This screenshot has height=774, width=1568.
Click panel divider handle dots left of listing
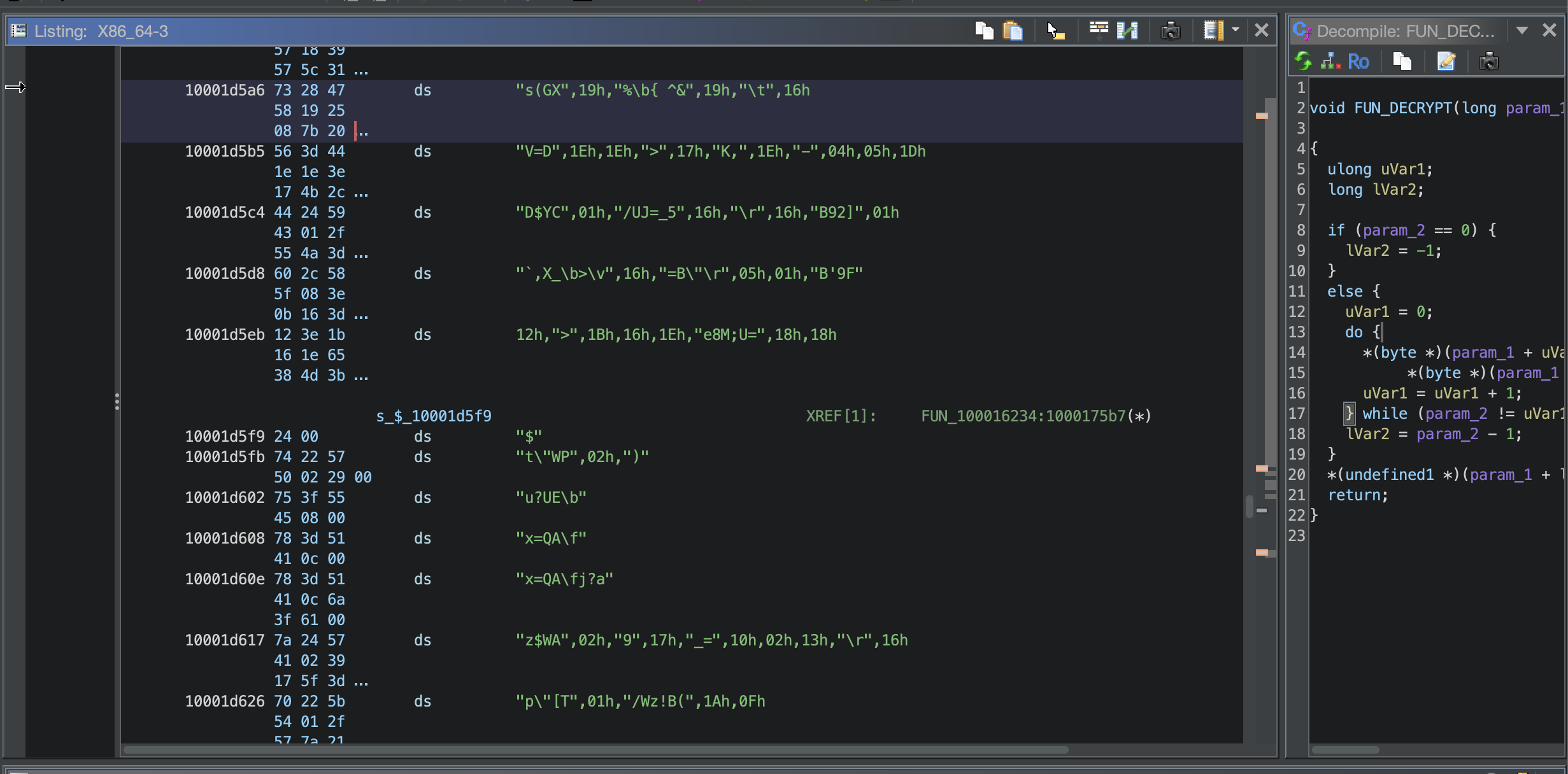click(x=117, y=402)
